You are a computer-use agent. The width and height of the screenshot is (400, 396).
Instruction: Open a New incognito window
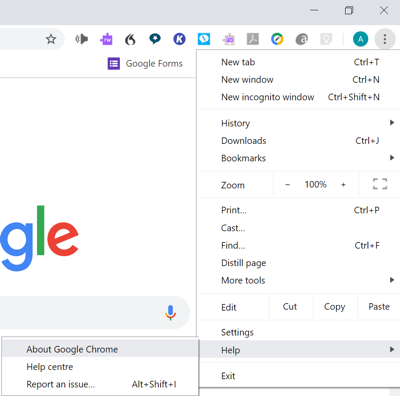[x=299, y=97]
